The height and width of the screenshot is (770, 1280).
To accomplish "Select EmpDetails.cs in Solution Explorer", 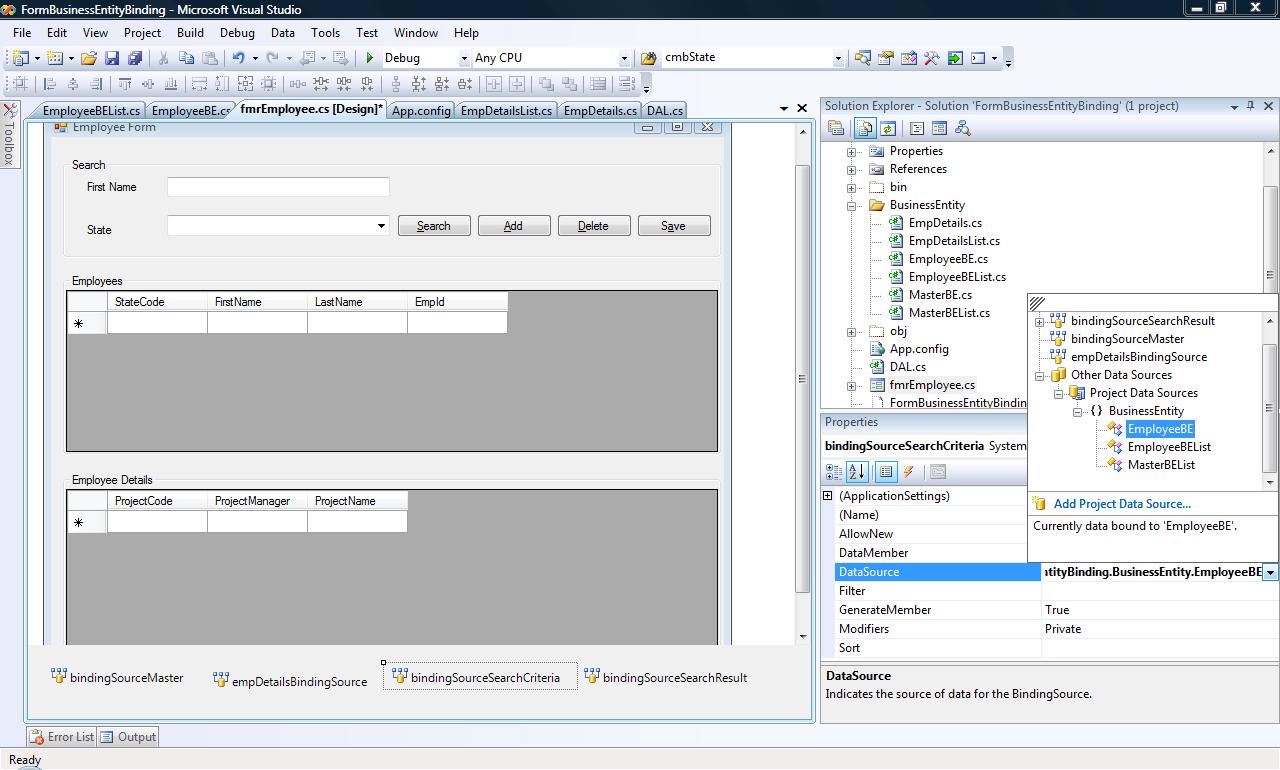I will coord(945,223).
